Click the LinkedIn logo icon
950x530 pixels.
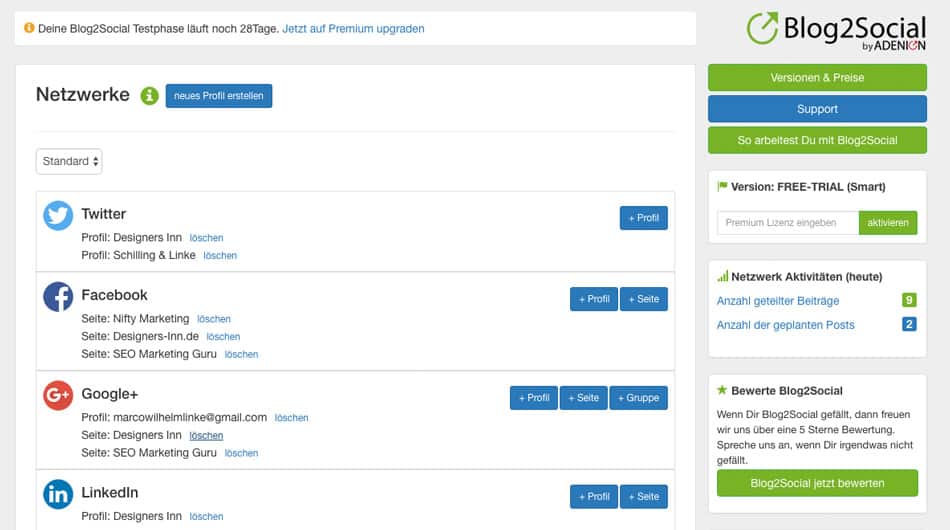(x=58, y=494)
